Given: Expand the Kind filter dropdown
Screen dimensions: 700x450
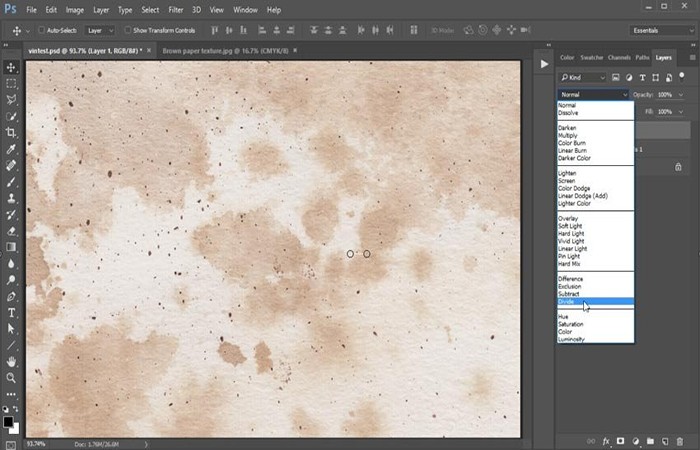Looking at the screenshot, I should 583,77.
